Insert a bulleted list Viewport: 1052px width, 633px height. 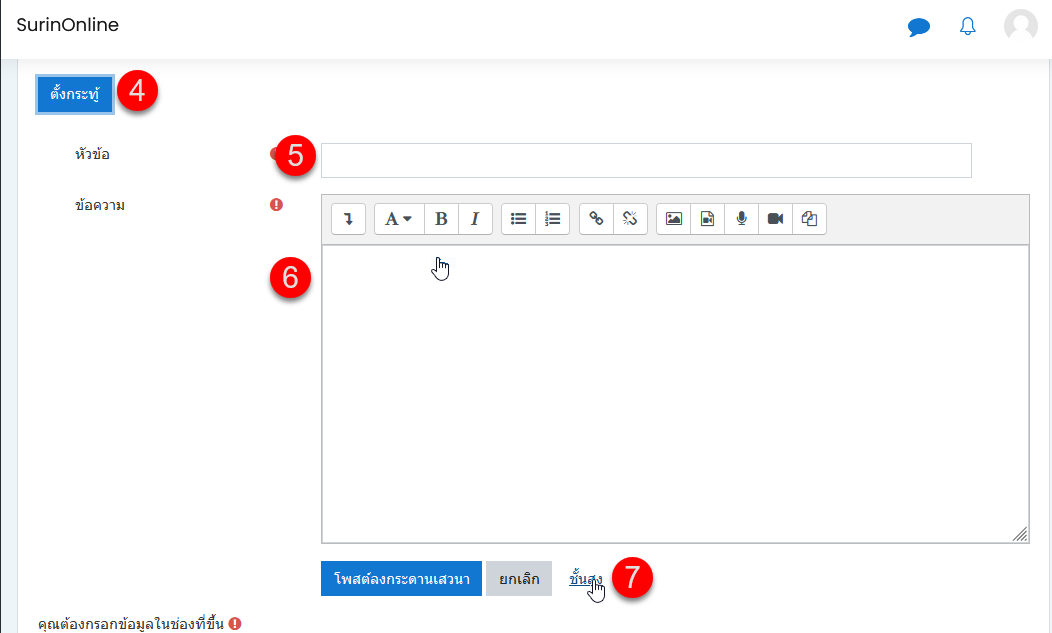pyautogui.click(x=518, y=219)
